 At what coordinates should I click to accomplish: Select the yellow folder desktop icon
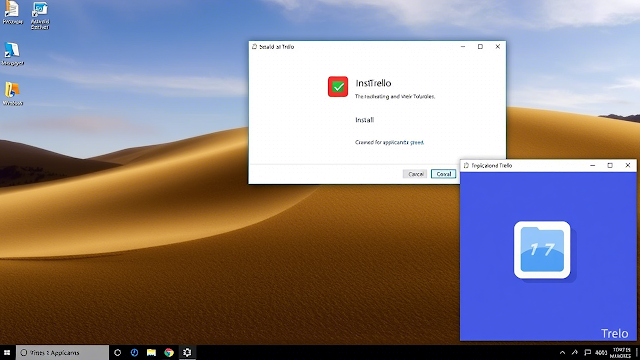click(12, 94)
